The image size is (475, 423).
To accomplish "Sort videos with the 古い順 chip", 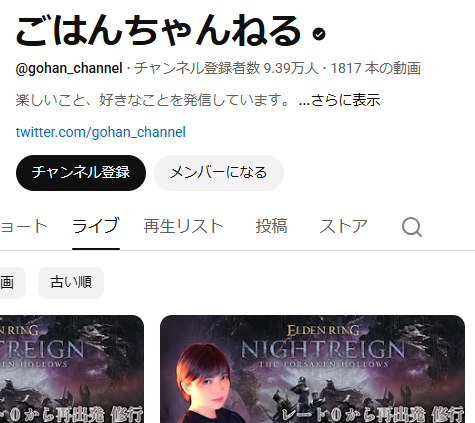I will [x=71, y=283].
